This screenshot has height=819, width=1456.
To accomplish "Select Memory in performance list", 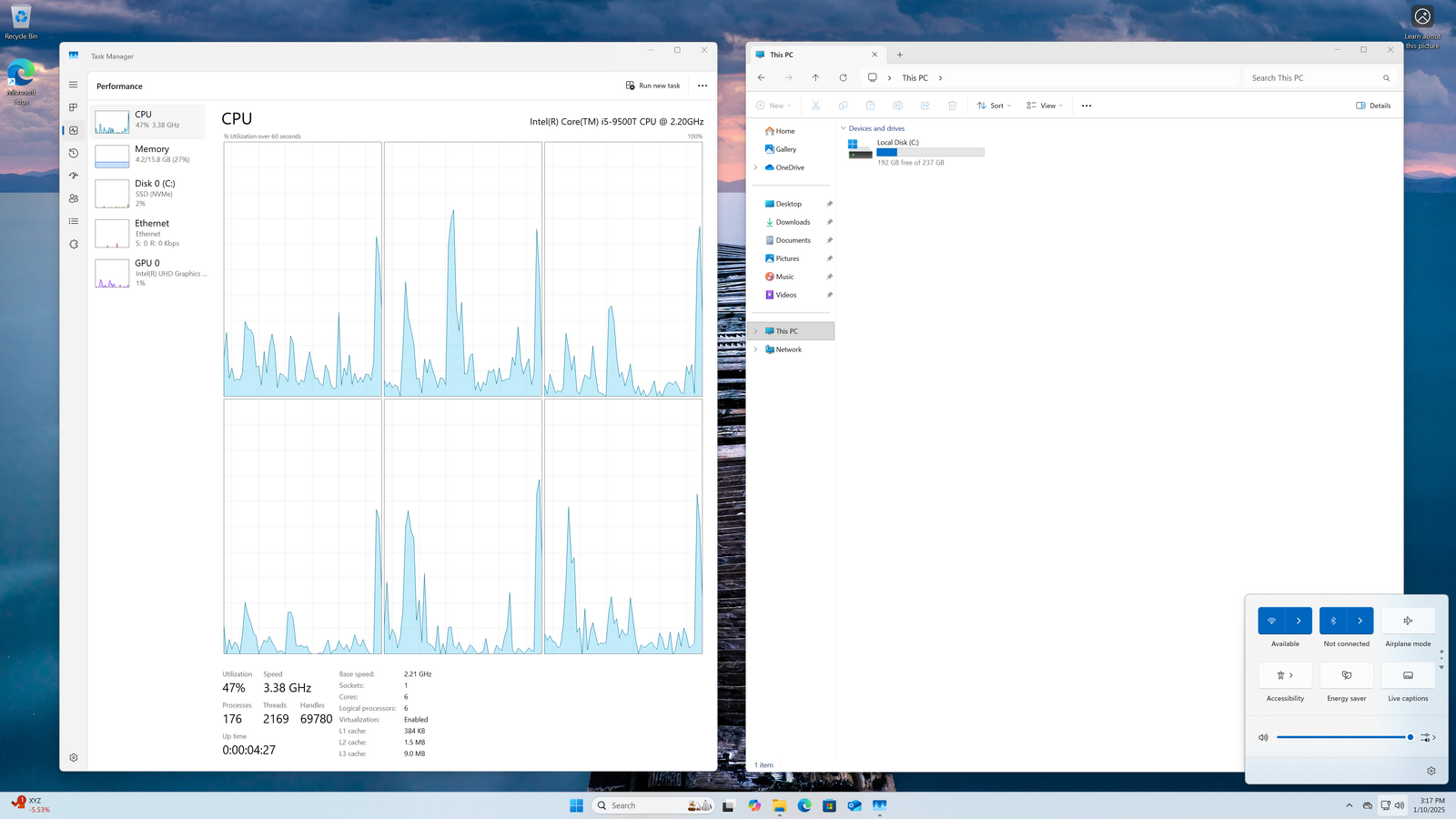I will click(x=150, y=154).
